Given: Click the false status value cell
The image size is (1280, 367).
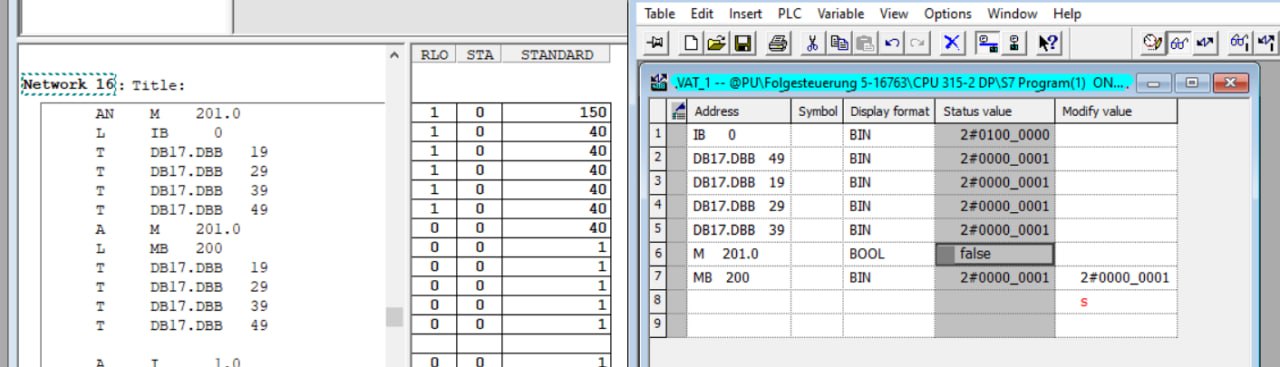Looking at the screenshot, I should (x=995, y=254).
